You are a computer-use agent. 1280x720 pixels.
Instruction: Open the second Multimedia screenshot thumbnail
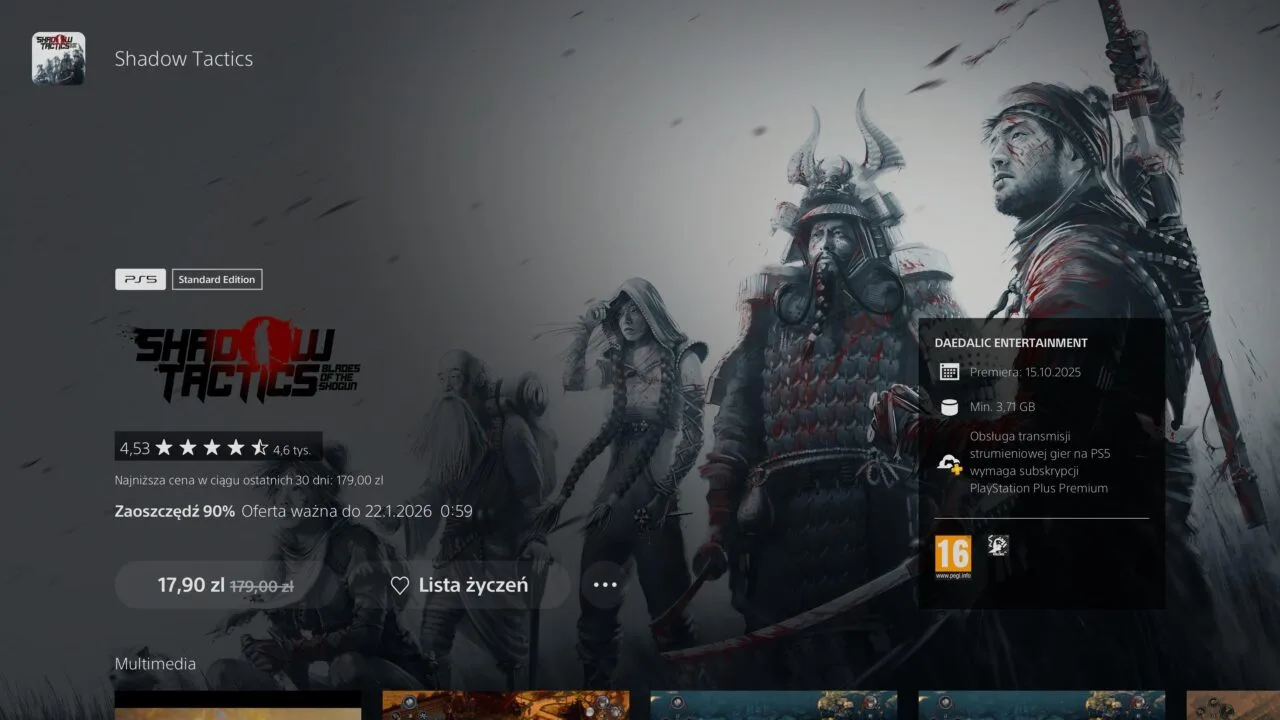click(x=506, y=705)
